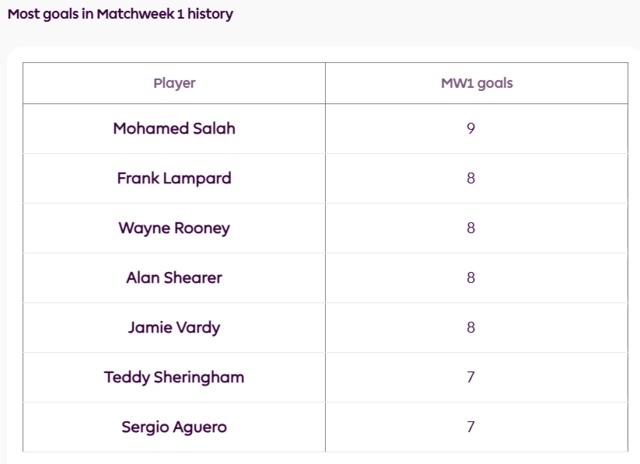
Task: Click Frank Lampard's 8 goals value
Action: point(471,178)
